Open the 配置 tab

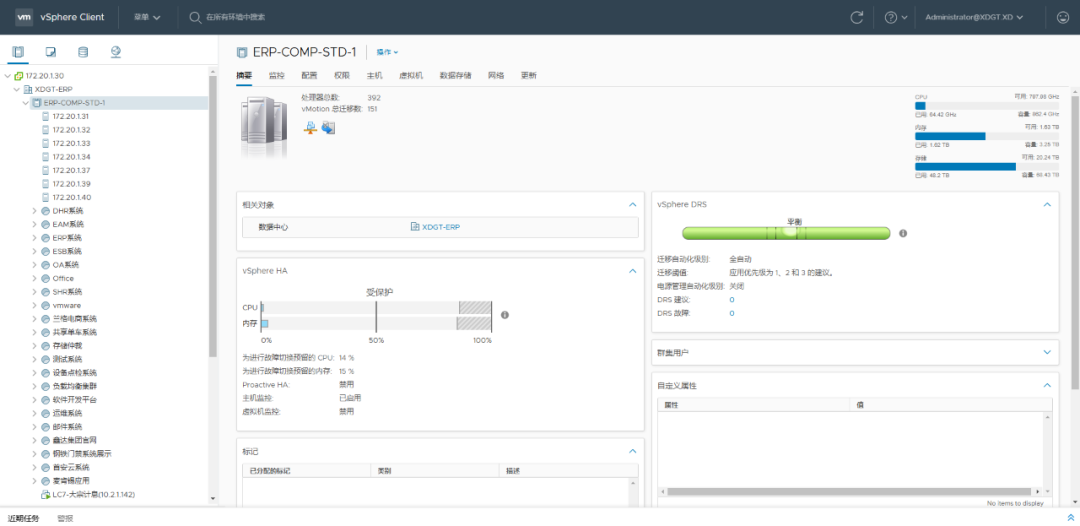tap(309, 76)
